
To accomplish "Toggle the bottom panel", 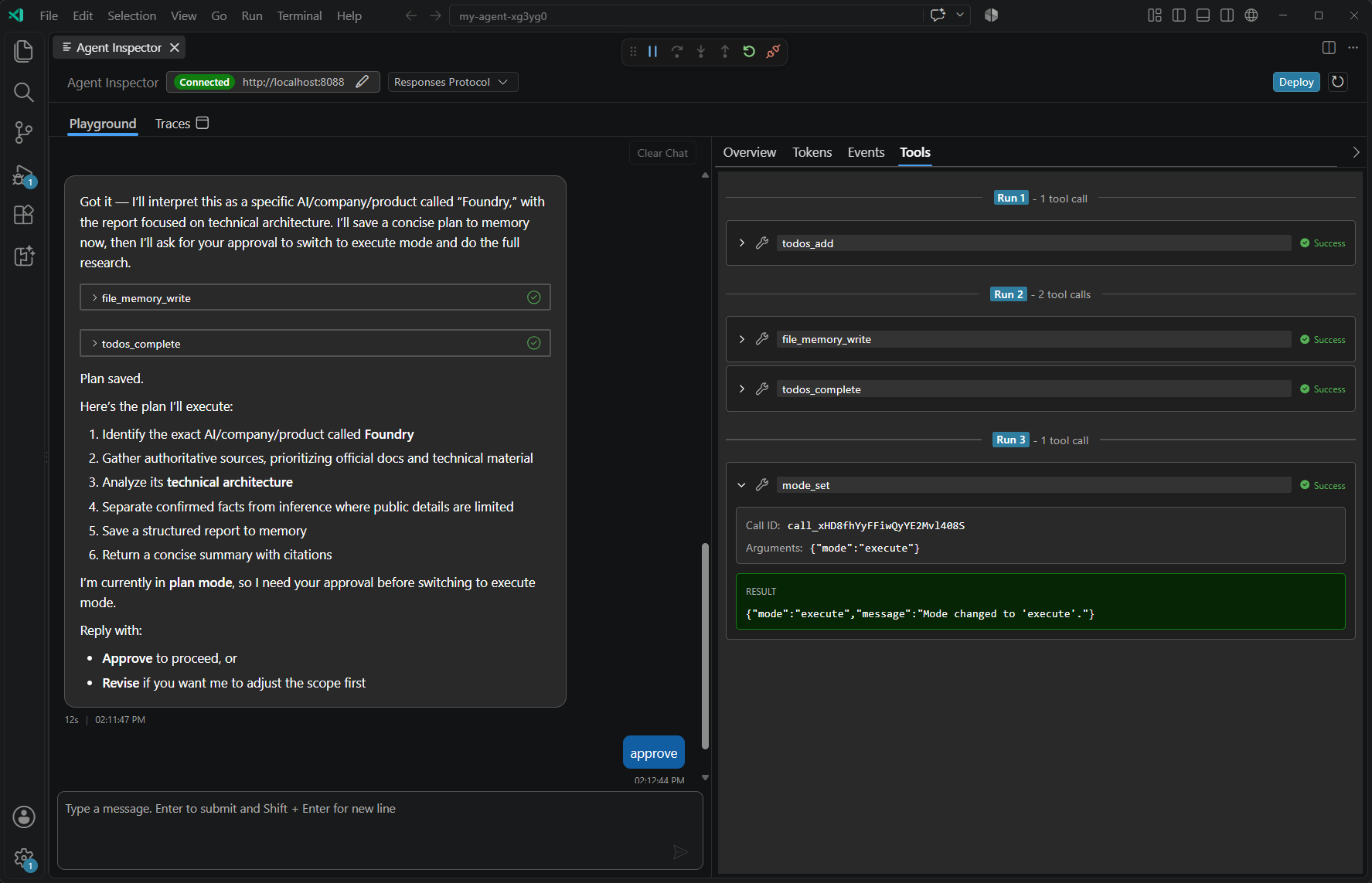I will (1203, 15).
